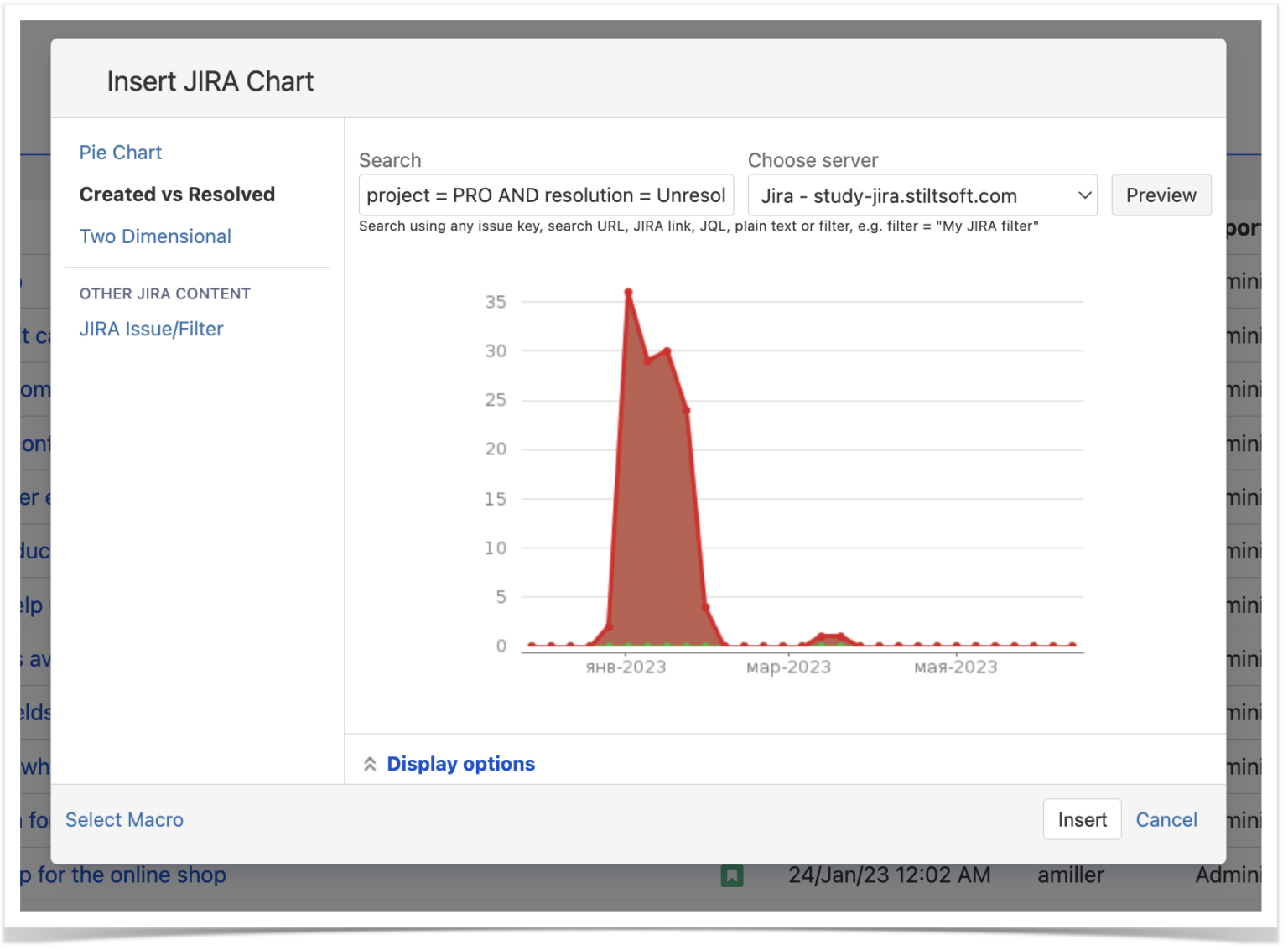Open the Choose server dropdown
Viewport: 1288px width, 950px height.
point(922,195)
